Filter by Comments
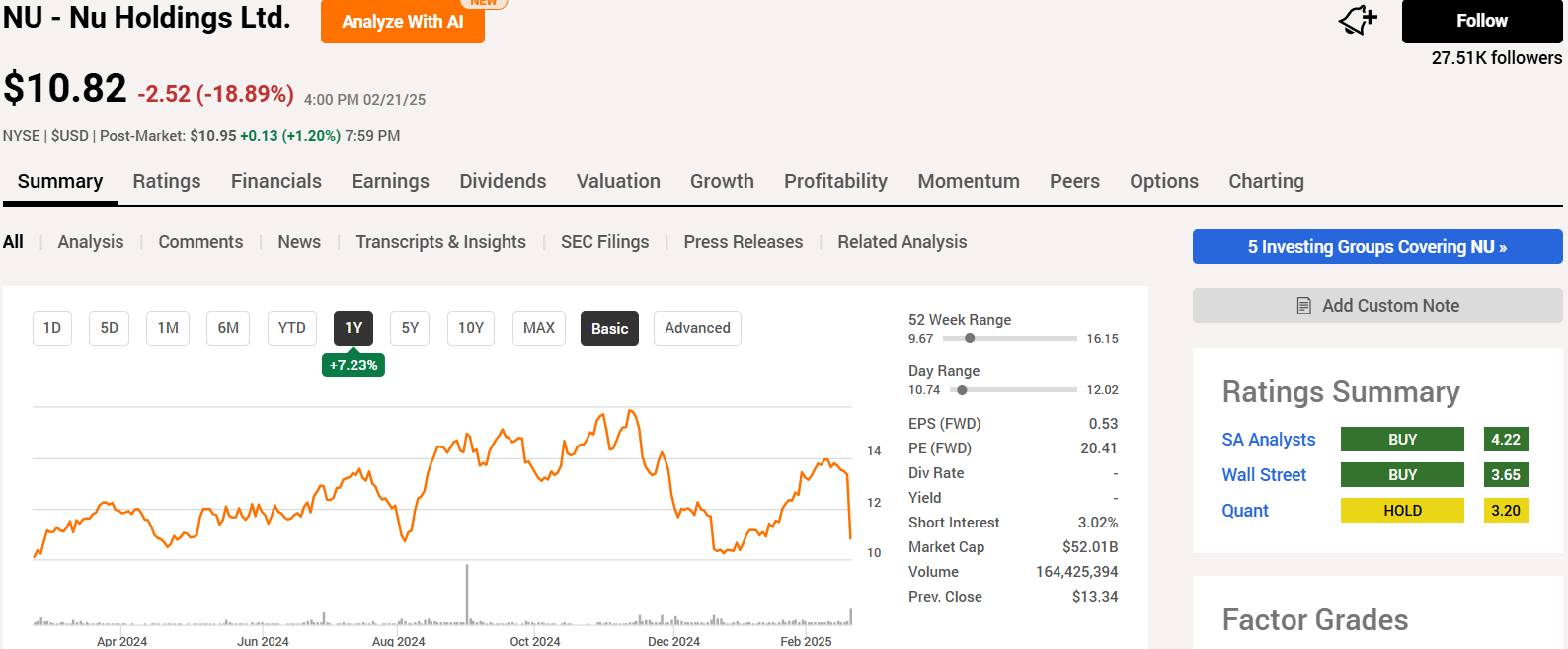This screenshot has height=649, width=1568. 200,242
